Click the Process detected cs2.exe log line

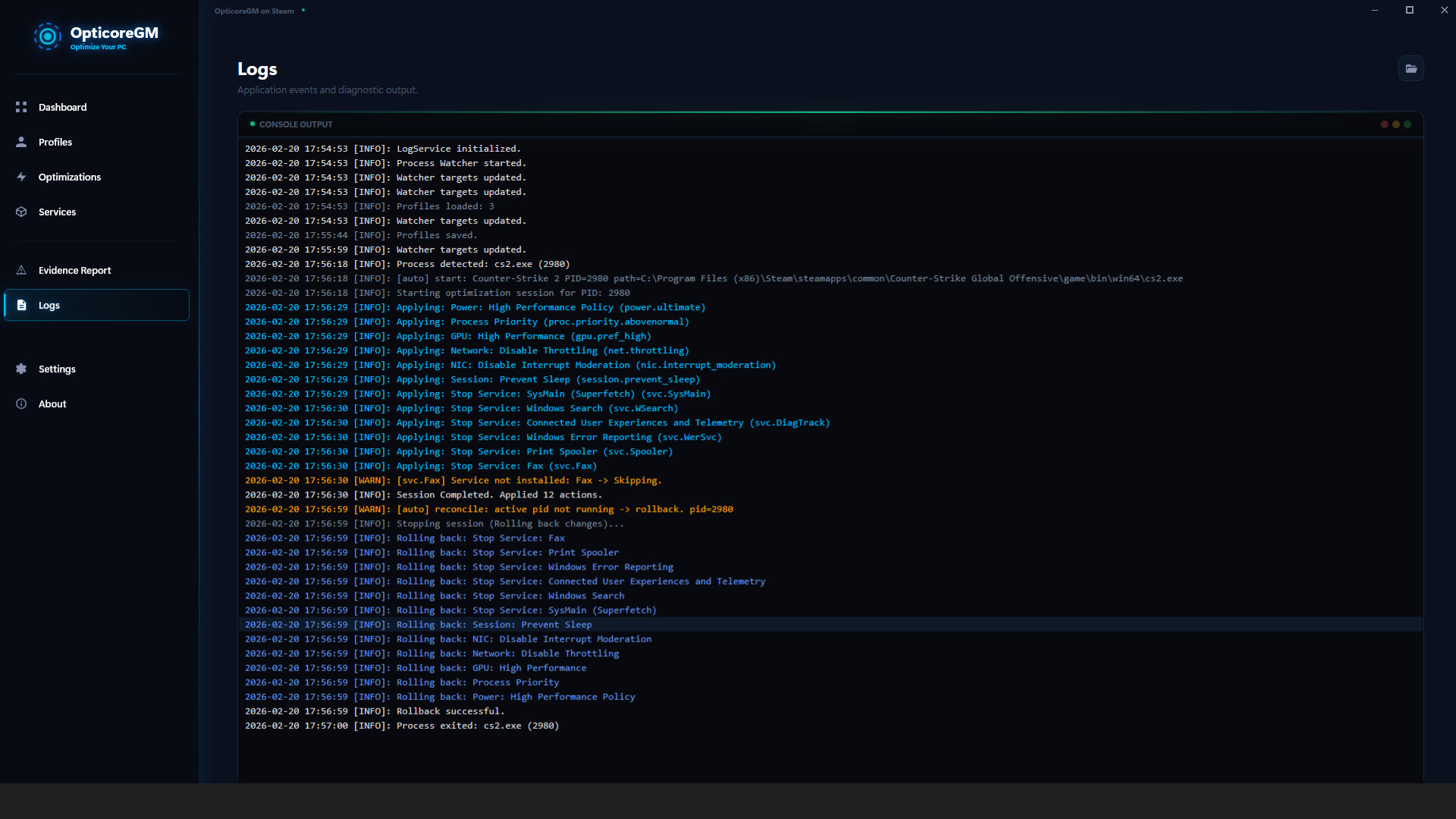point(482,264)
